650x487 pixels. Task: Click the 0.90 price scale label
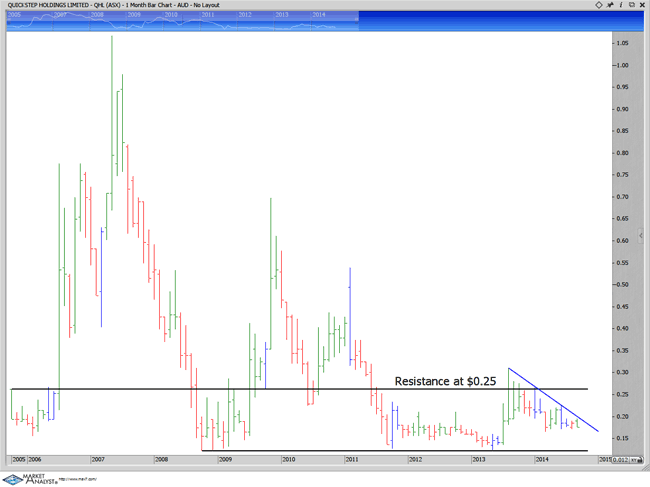point(622,109)
